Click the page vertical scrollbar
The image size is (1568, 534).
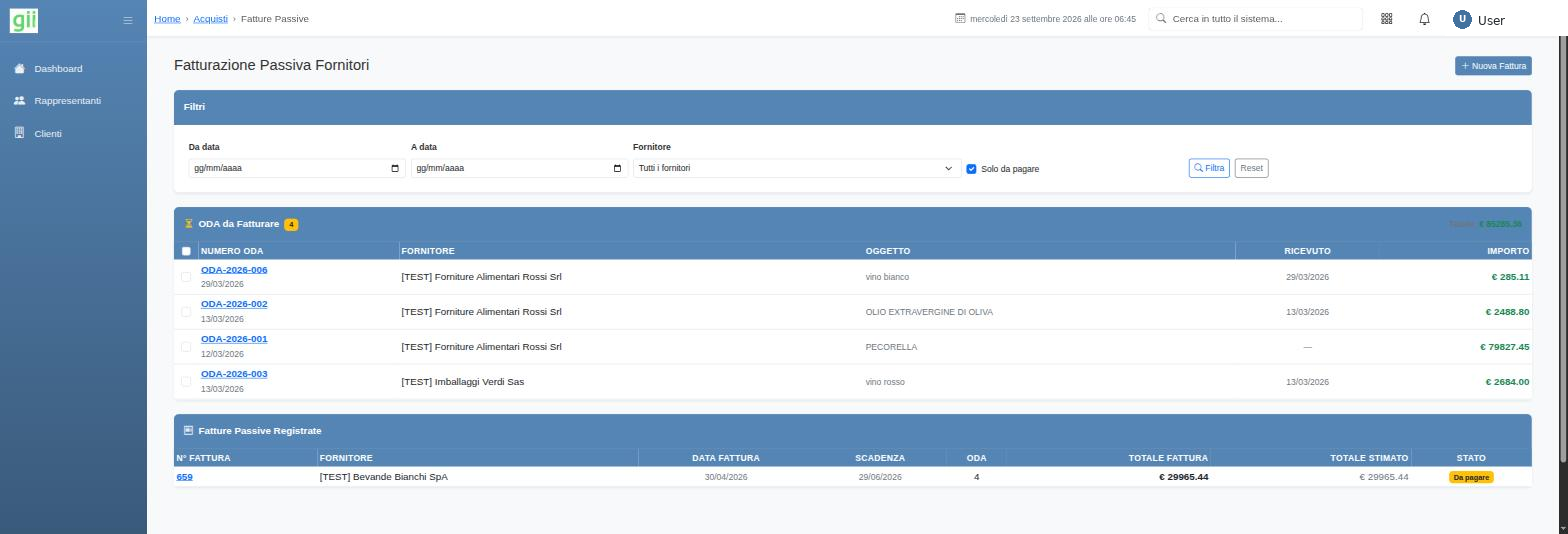click(x=1563, y=250)
